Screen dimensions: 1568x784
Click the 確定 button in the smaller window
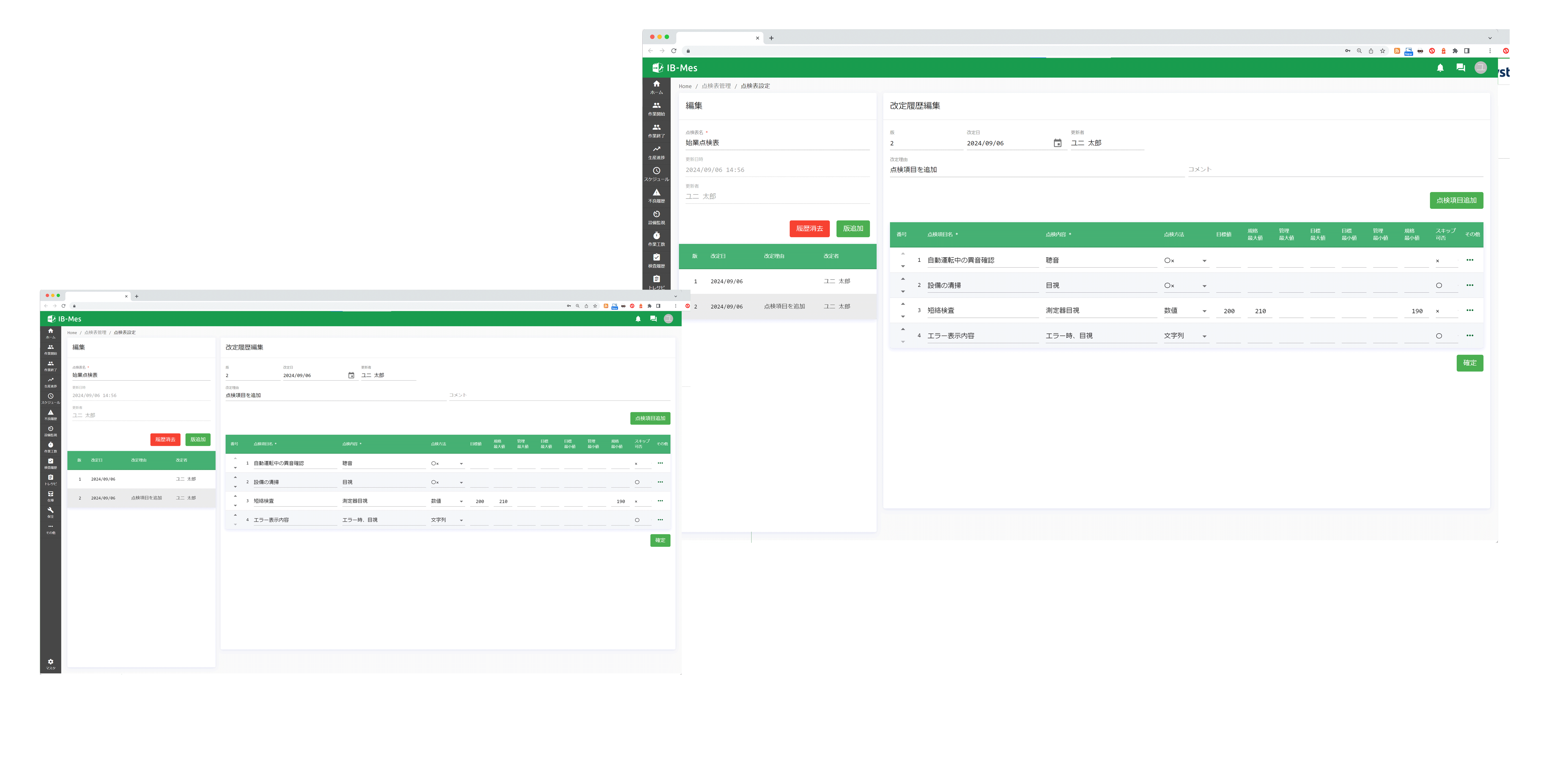(660, 541)
